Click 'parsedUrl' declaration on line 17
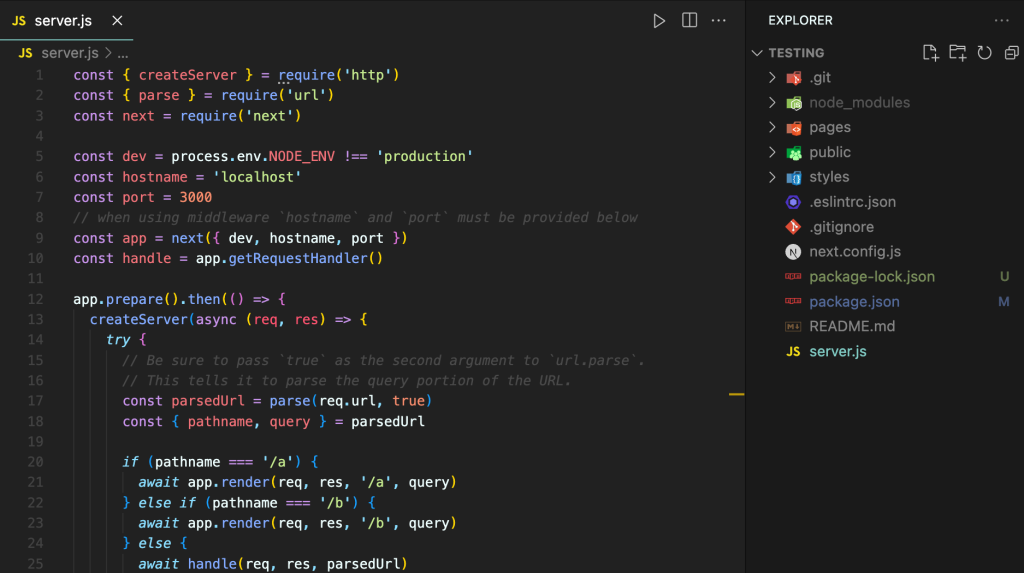This screenshot has width=1024, height=573. pyautogui.click(x=208, y=401)
